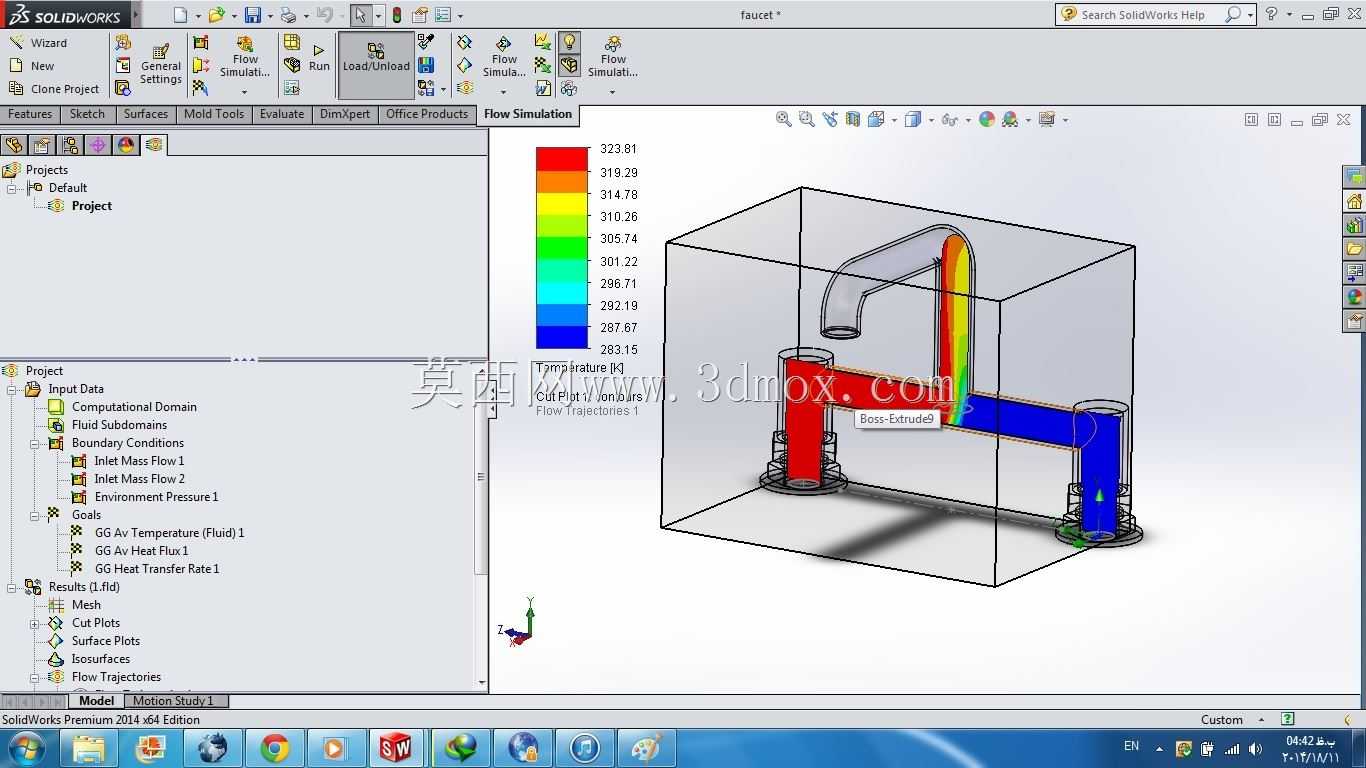Image resolution: width=1366 pixels, height=768 pixels.
Task: Open Save dropdown arrow
Action: point(270,16)
